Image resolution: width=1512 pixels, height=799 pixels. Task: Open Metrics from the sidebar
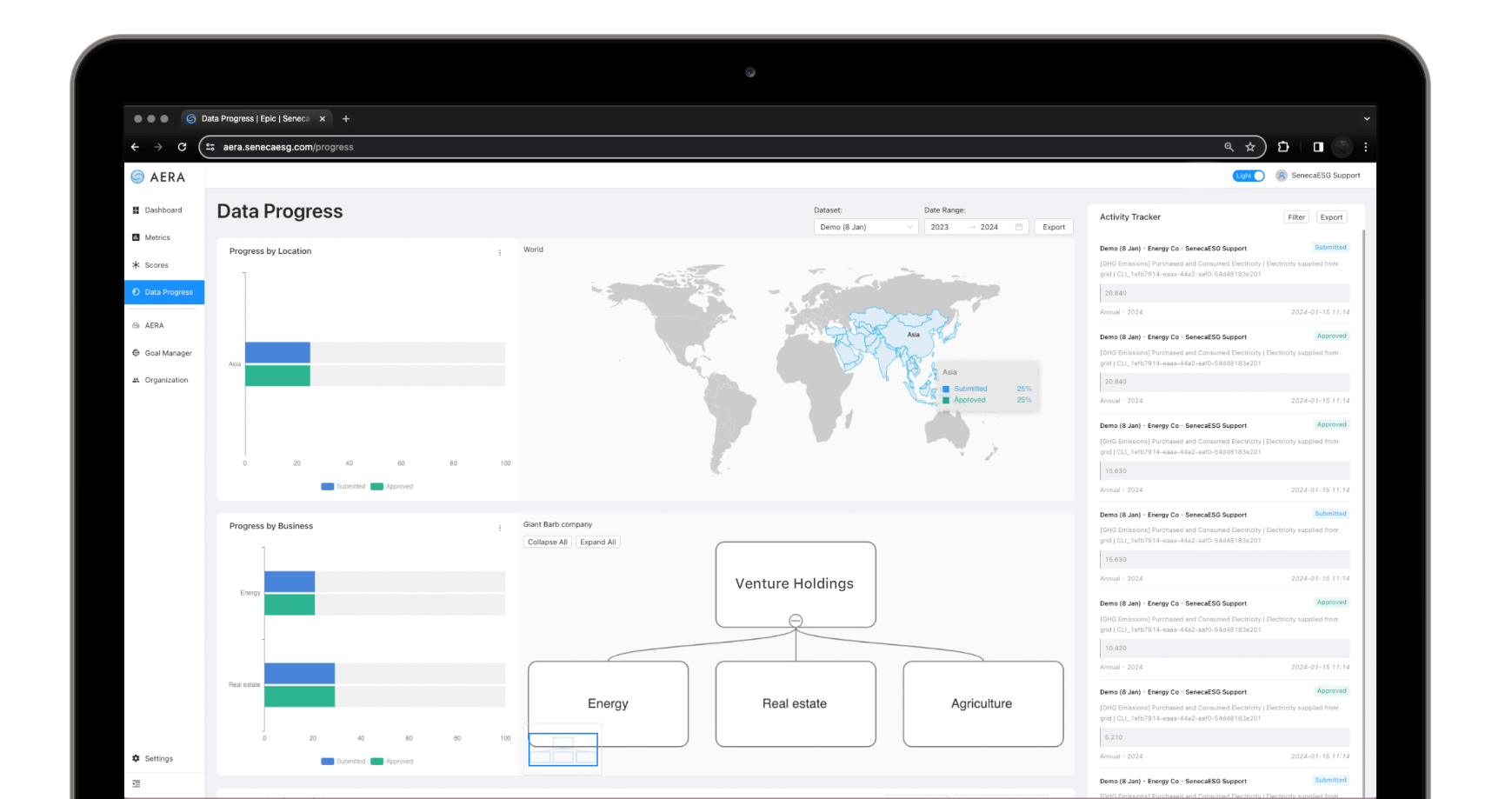tap(136, 236)
